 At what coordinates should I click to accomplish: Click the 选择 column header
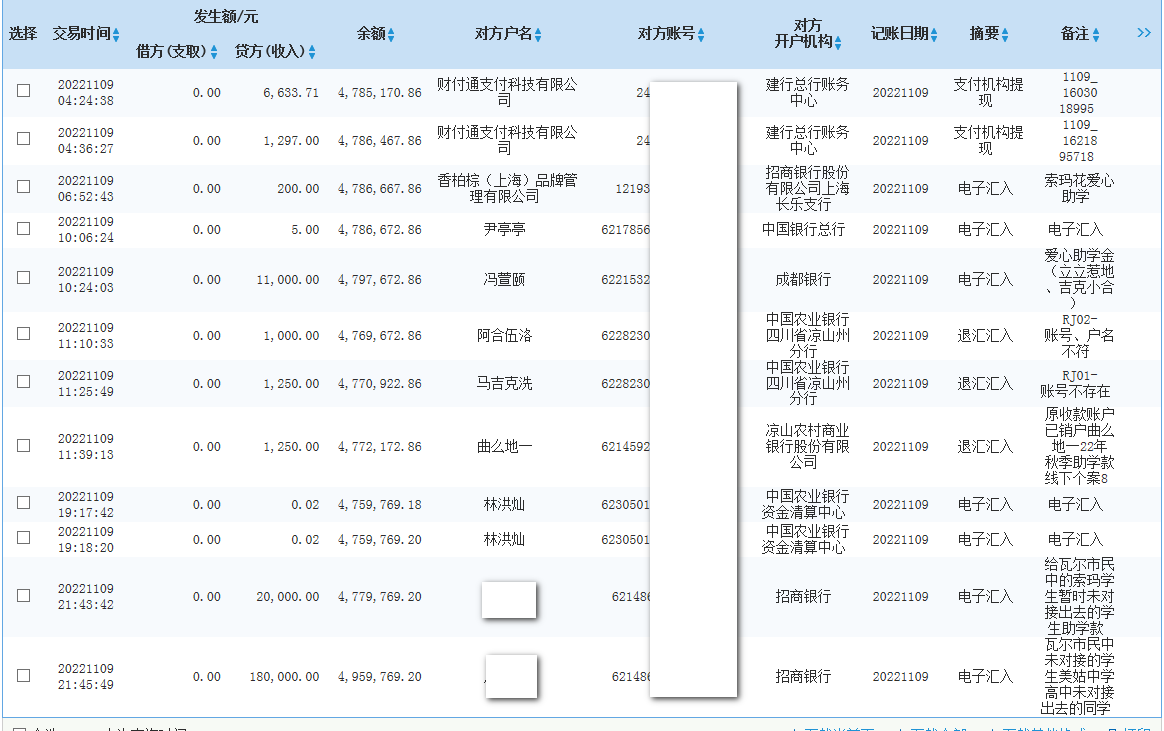23,34
